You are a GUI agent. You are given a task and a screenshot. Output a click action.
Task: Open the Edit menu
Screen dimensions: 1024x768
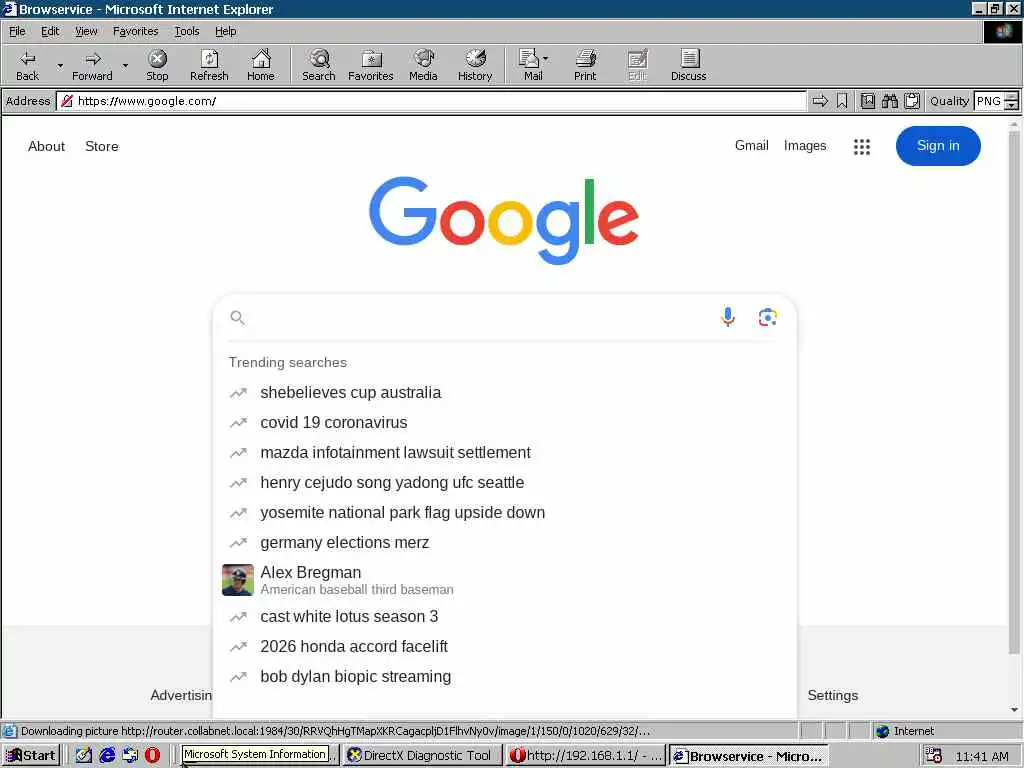tap(50, 31)
